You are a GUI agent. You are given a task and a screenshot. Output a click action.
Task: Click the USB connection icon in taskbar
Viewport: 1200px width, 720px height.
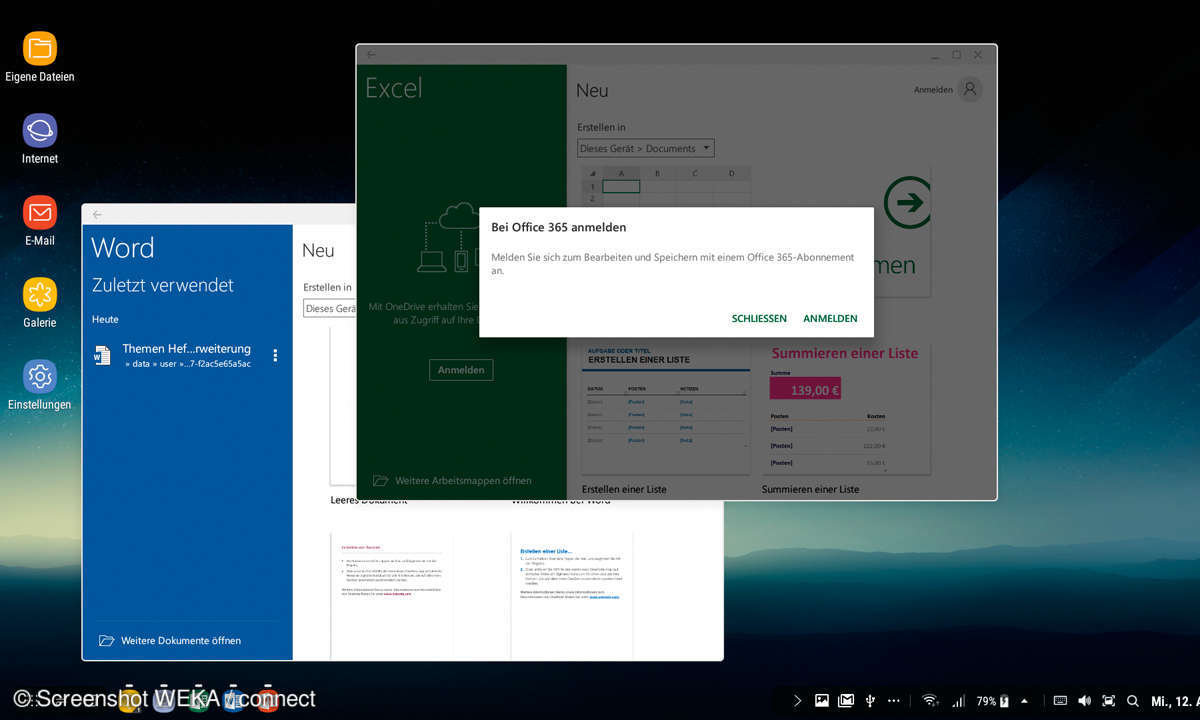click(870, 701)
